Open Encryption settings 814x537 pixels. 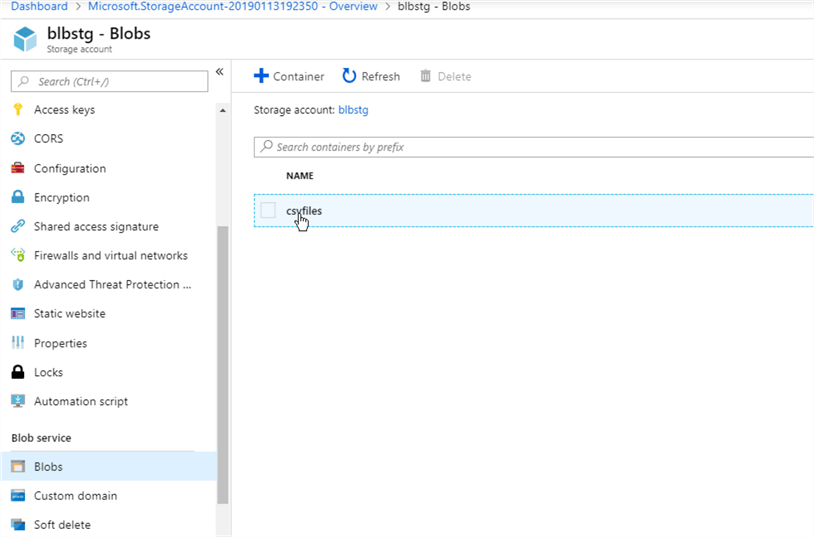[x=62, y=197]
